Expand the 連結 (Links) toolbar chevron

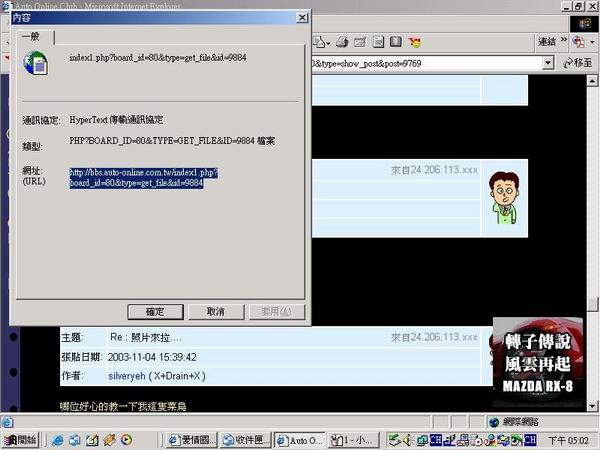561,42
